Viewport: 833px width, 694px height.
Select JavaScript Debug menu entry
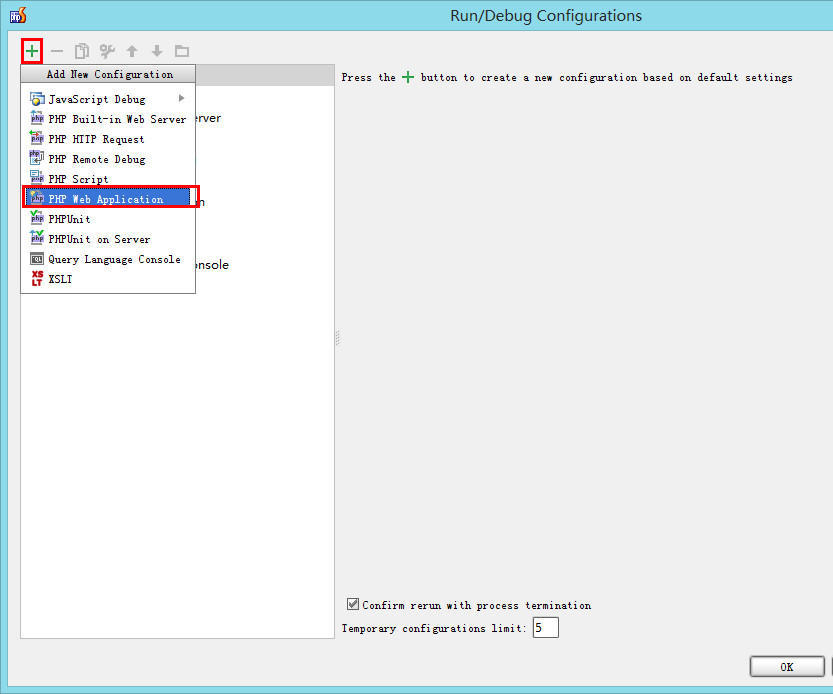tap(108, 99)
